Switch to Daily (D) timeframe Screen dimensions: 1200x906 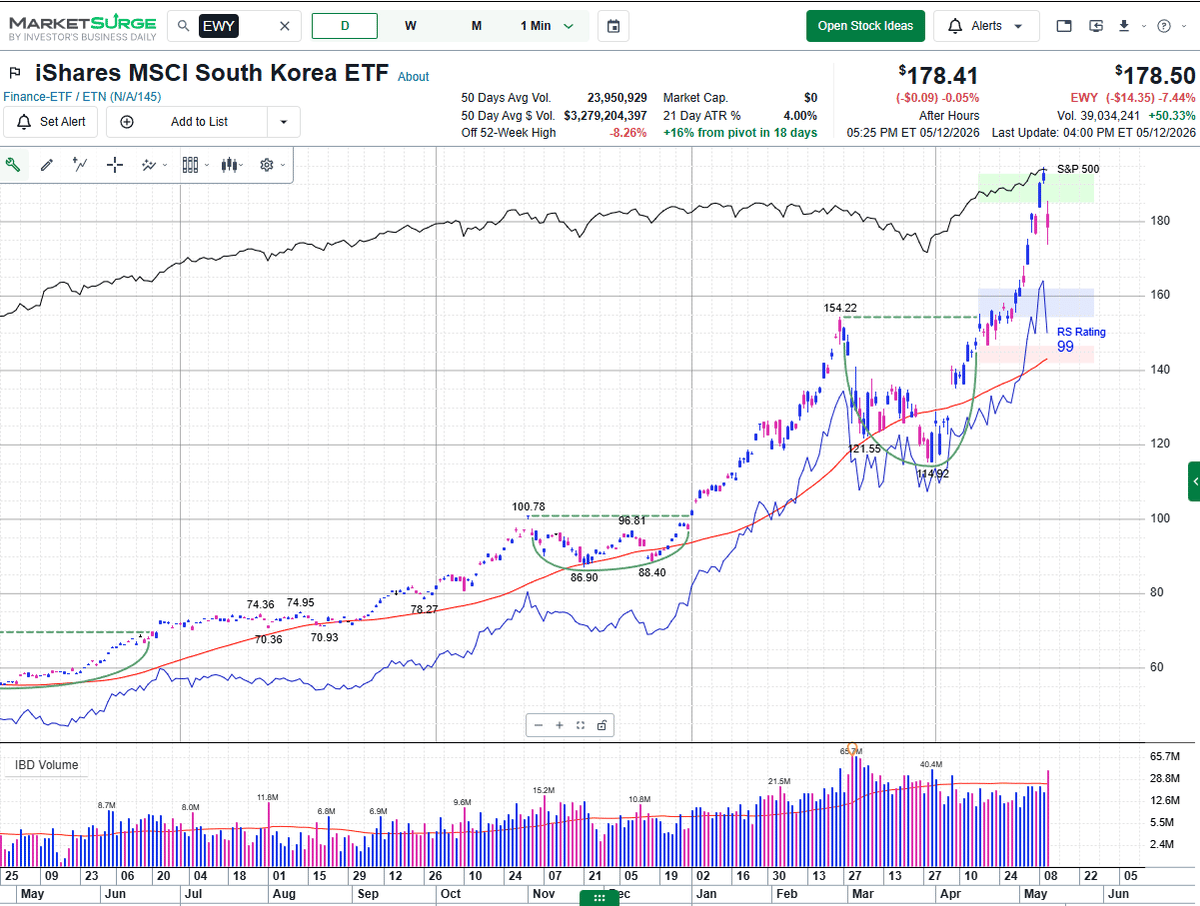[x=345, y=26]
